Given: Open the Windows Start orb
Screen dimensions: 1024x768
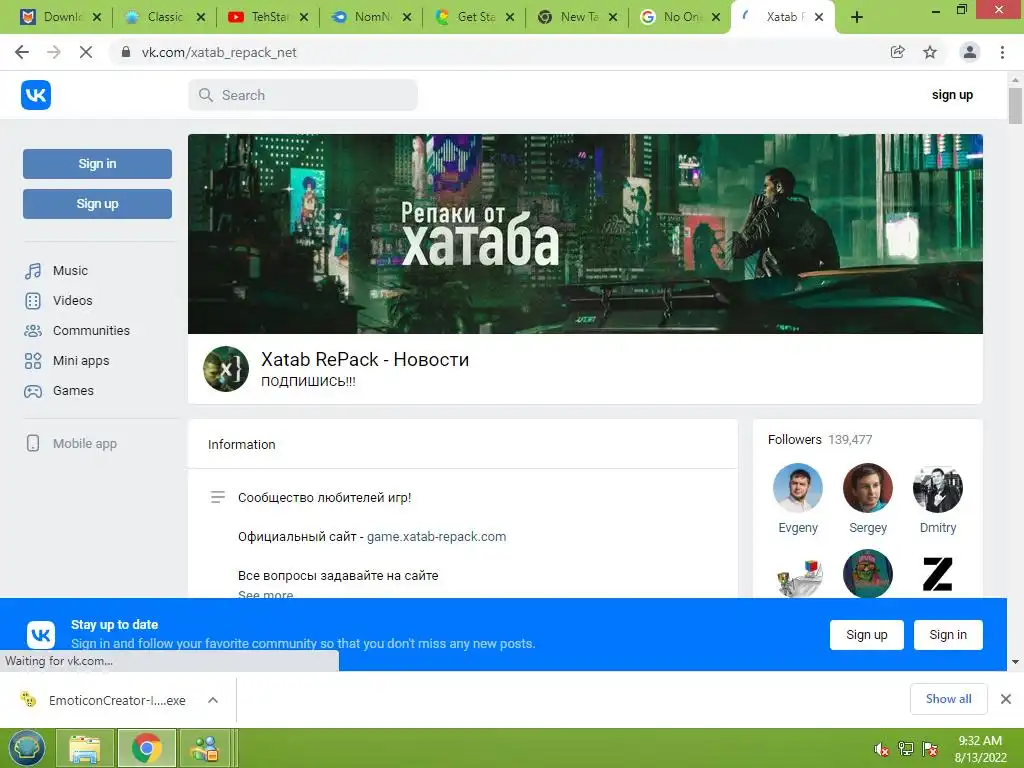Looking at the screenshot, I should 27,748.
